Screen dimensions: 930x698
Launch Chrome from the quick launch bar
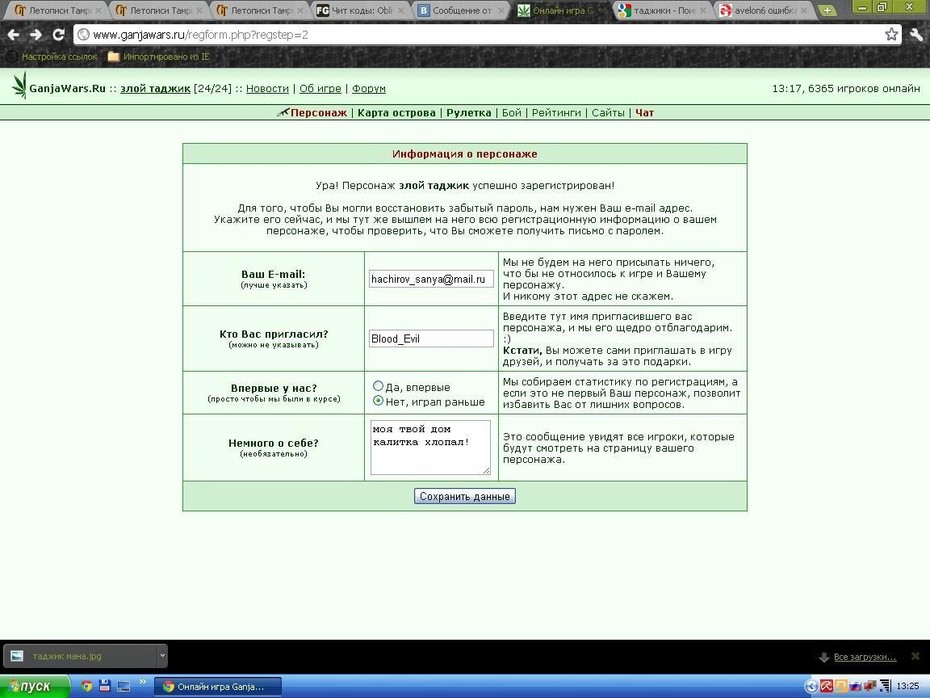pyautogui.click(x=87, y=686)
